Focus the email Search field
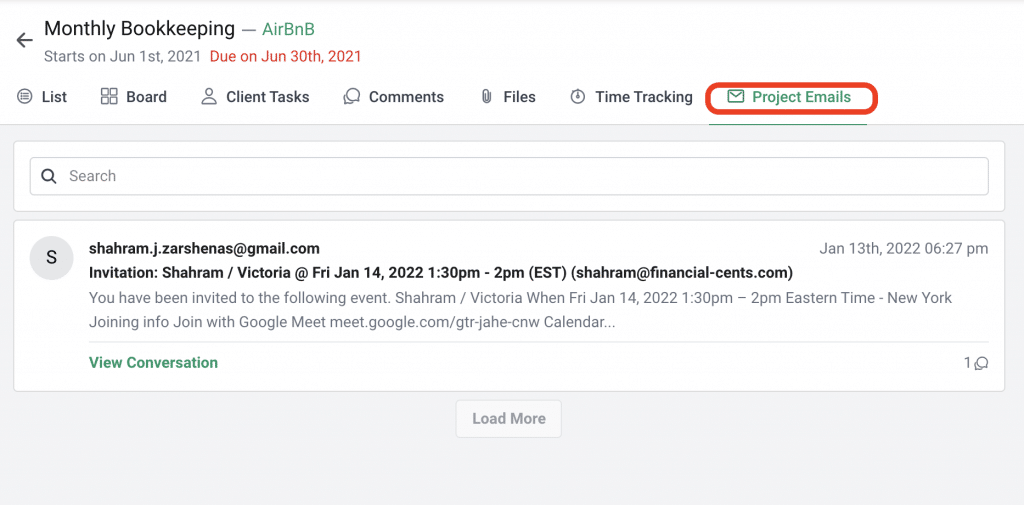Screen dimensions: 1024x505 509,176
